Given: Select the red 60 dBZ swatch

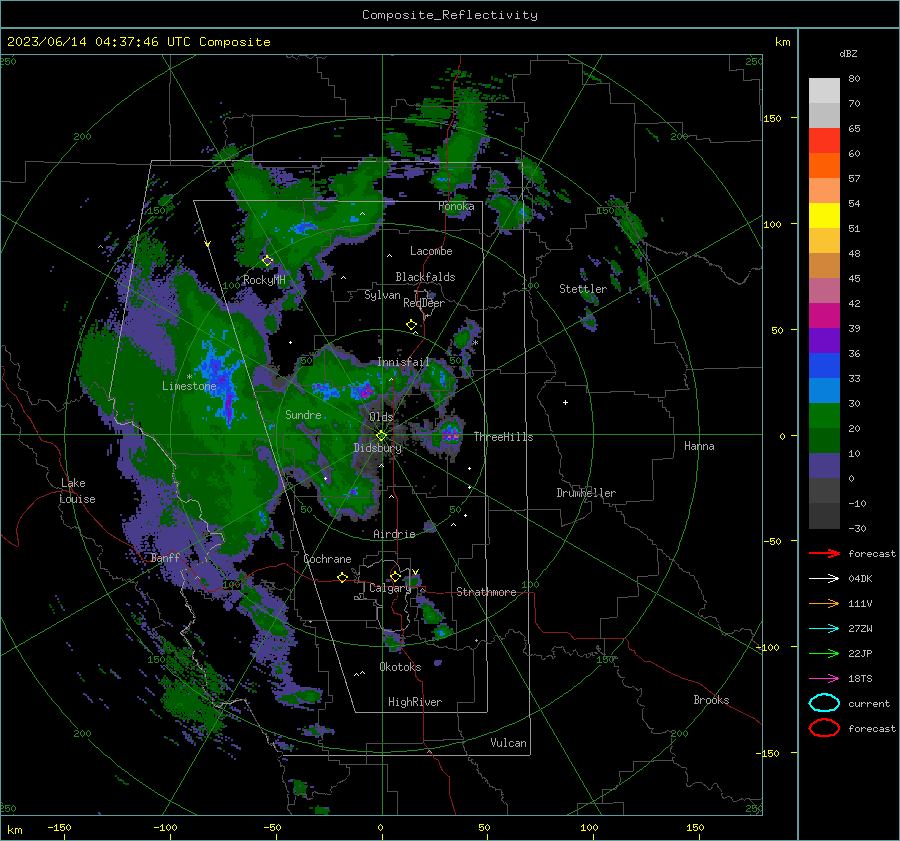Looking at the screenshot, I should pos(824,141).
